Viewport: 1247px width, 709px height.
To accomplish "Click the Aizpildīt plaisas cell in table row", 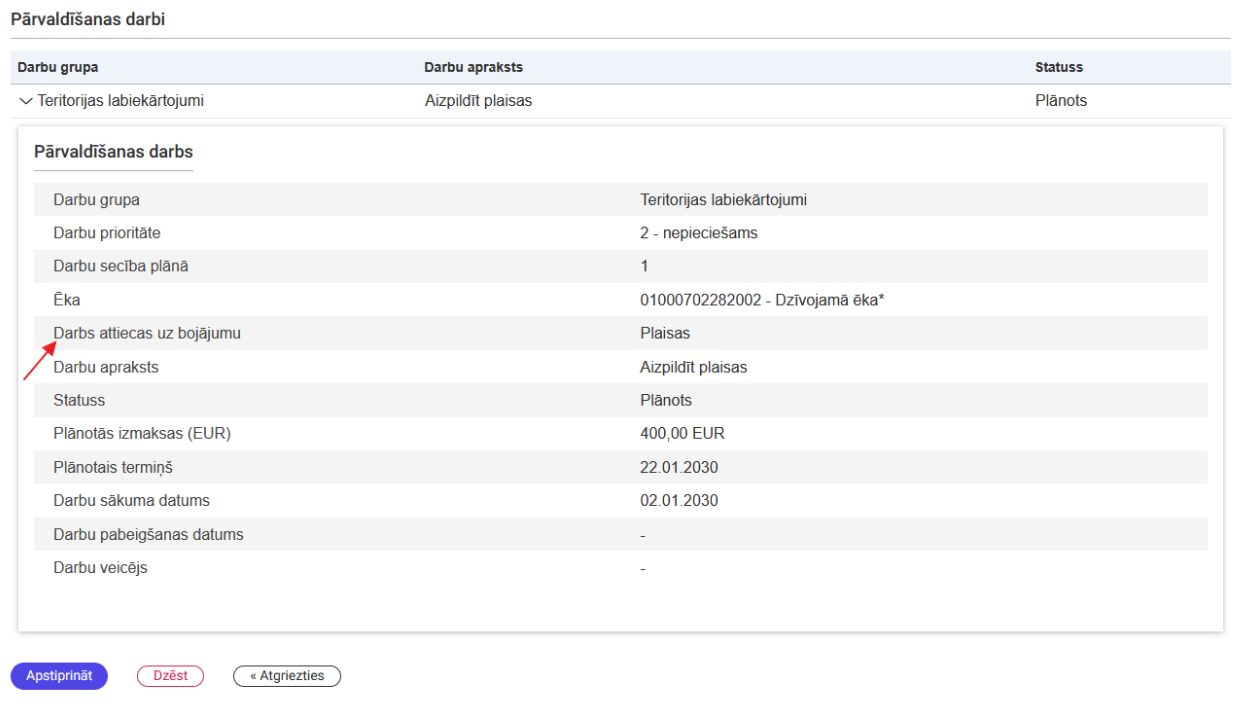I will click(478, 101).
